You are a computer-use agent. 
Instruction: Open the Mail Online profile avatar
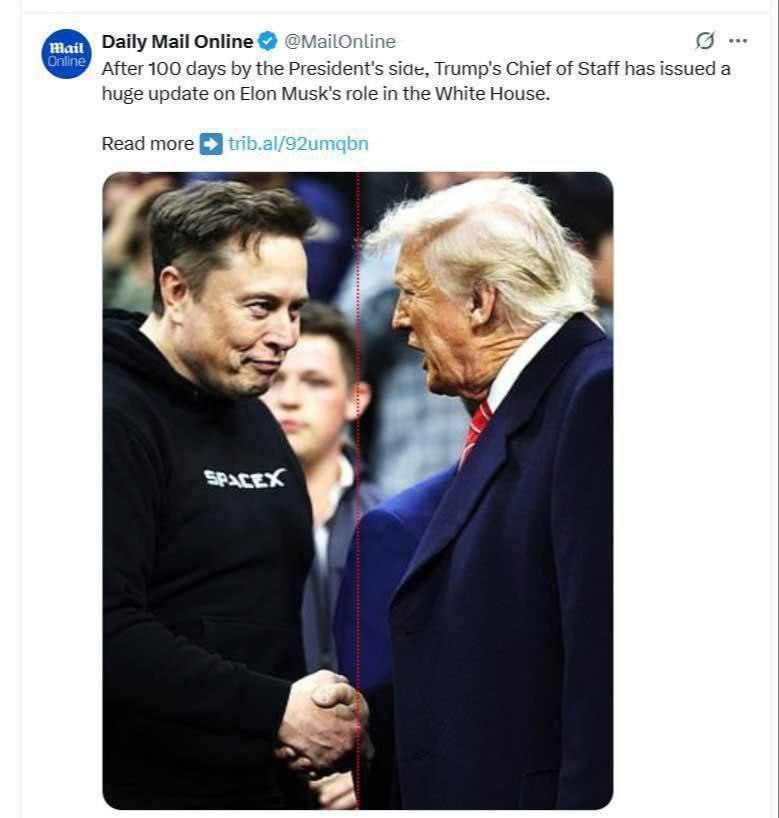click(x=67, y=54)
